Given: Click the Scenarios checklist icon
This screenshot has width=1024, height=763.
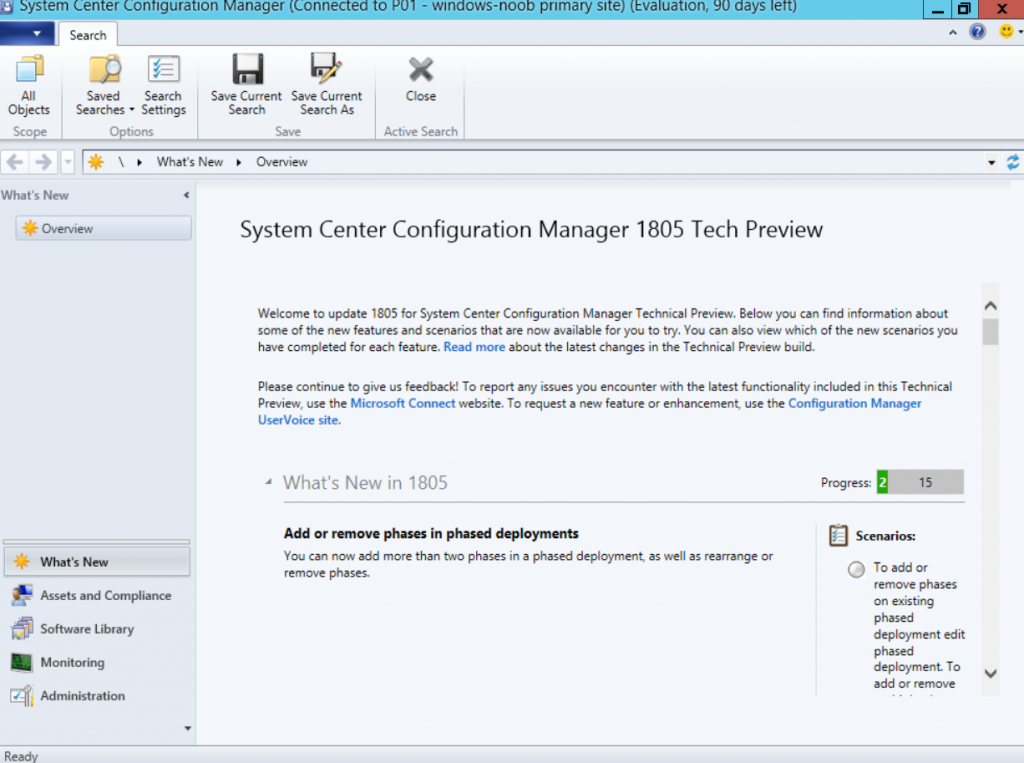Looking at the screenshot, I should (839, 535).
